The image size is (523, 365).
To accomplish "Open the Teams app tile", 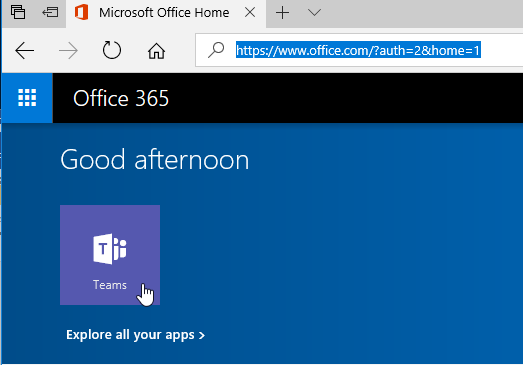I will click(x=110, y=255).
